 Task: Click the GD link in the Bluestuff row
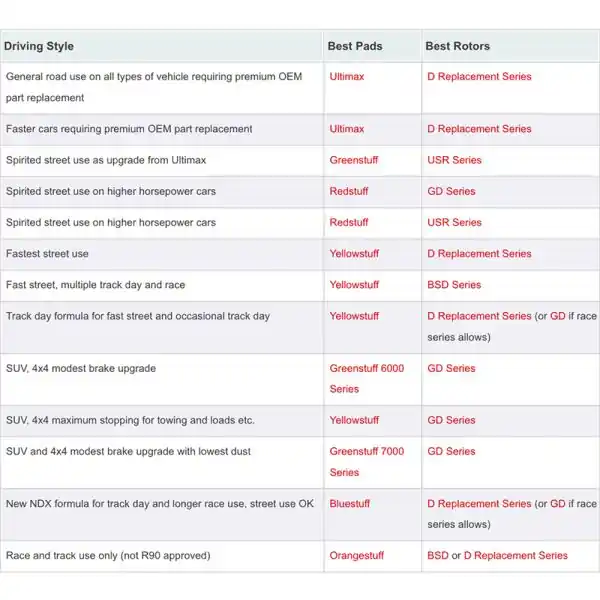coord(557,504)
